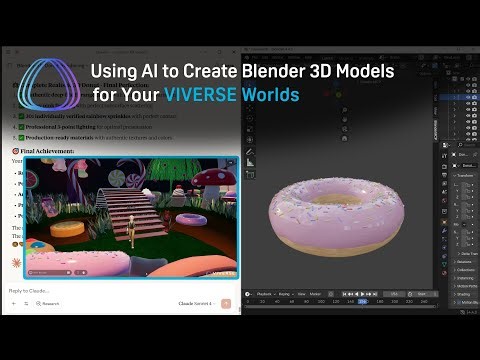Open the timeline View menu
Viewport: 480px width, 360px height.
click(301, 294)
